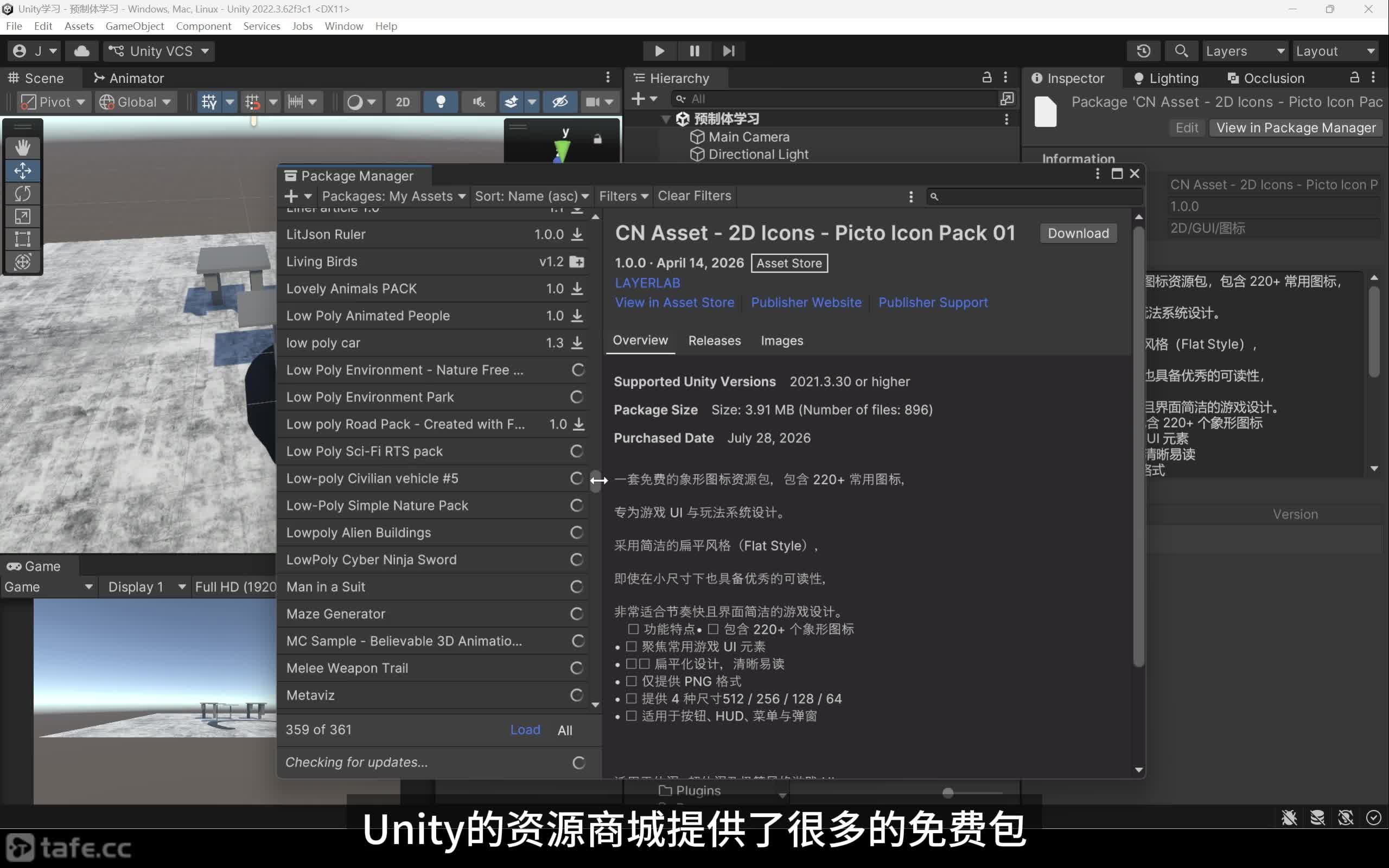Collapse the 预制体学习 scene tree
The height and width of the screenshot is (868, 1389).
[666, 119]
